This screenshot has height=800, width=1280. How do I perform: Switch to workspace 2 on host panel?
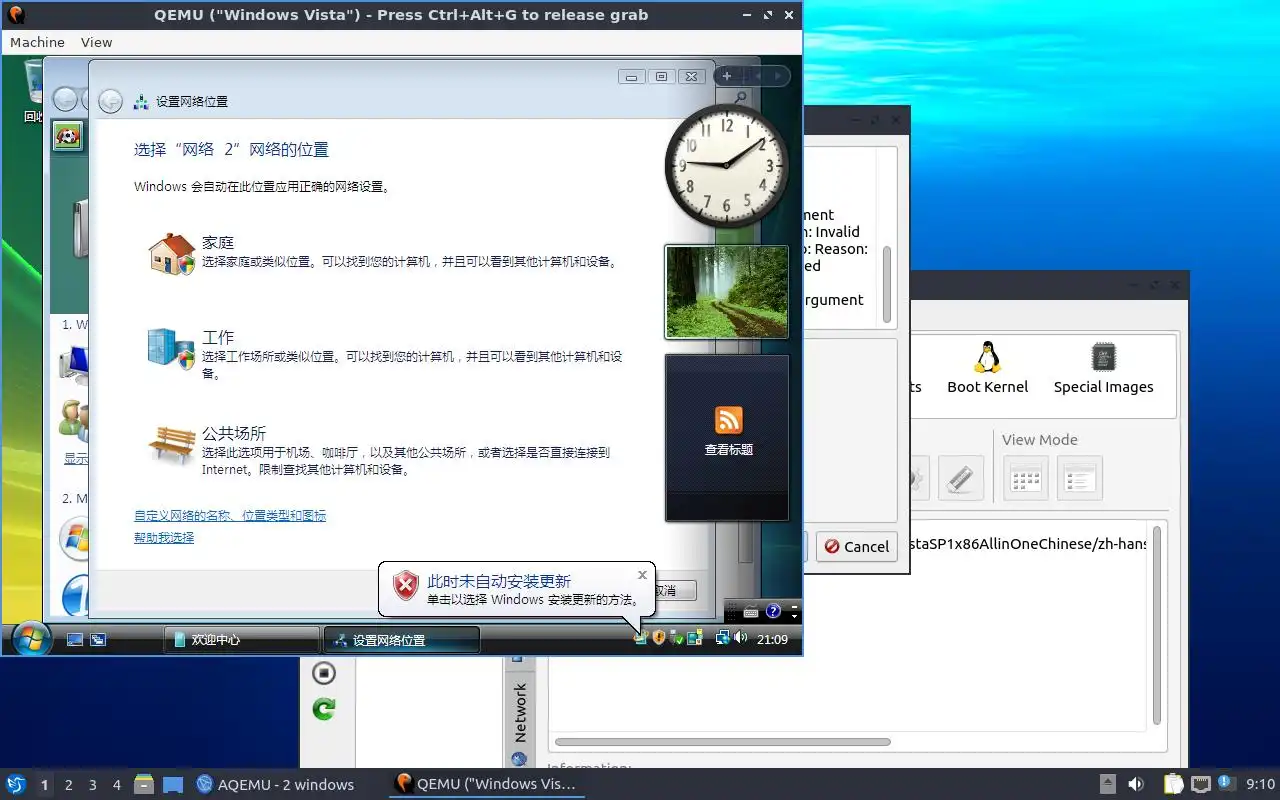[x=68, y=785]
